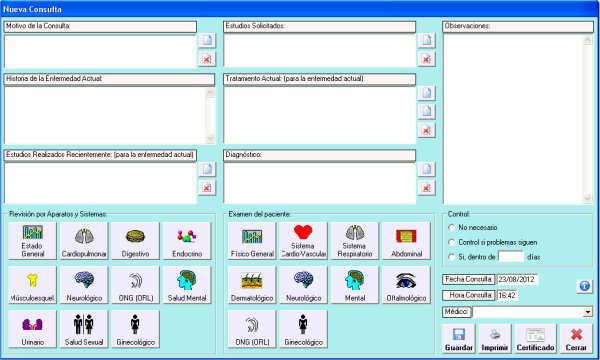Open the Salud Sexual review
The height and width of the screenshot is (360, 600).
(84, 329)
